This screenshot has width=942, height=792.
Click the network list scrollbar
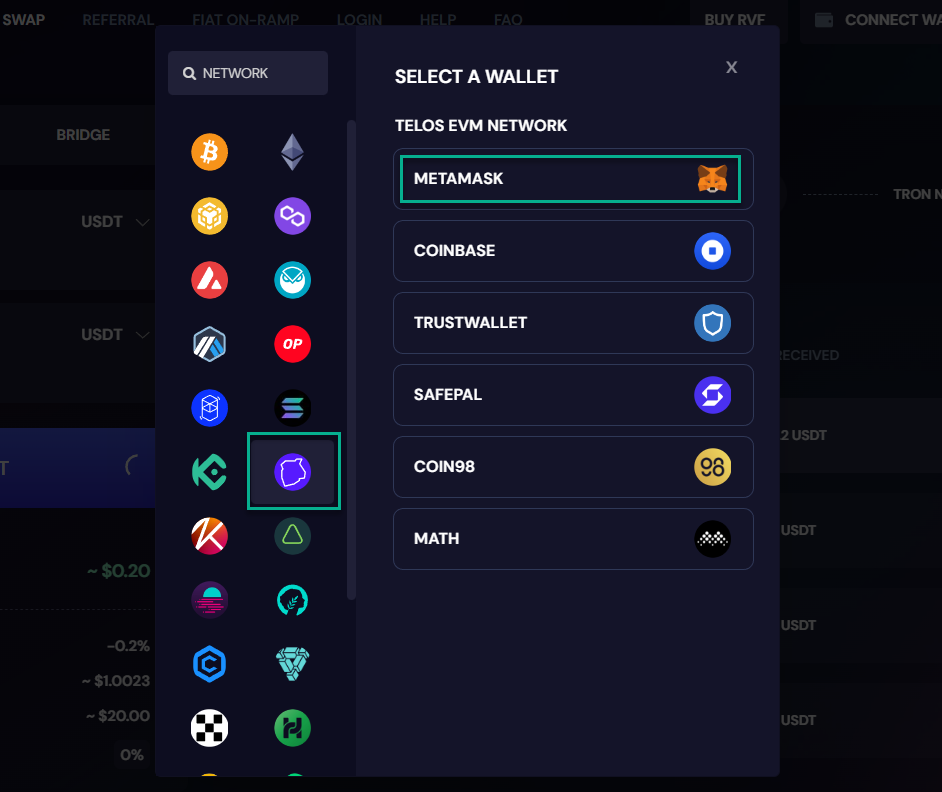[351, 359]
